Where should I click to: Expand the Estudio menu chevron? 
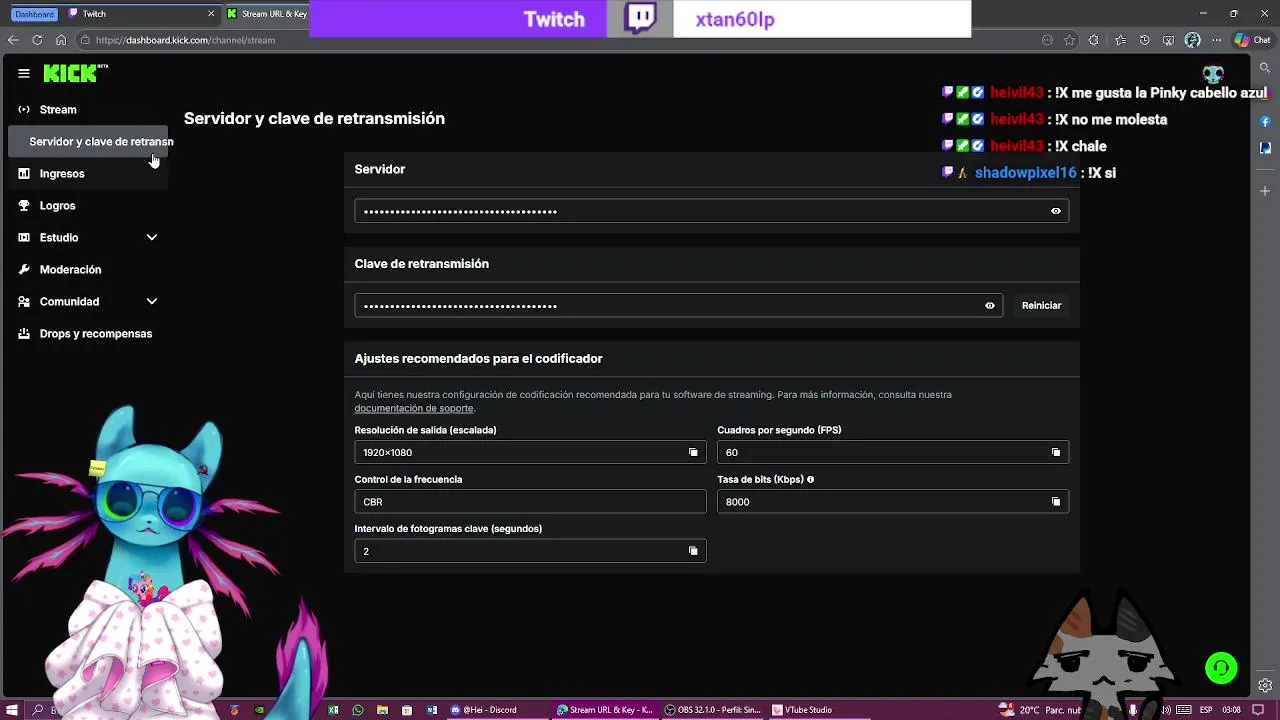click(x=152, y=237)
